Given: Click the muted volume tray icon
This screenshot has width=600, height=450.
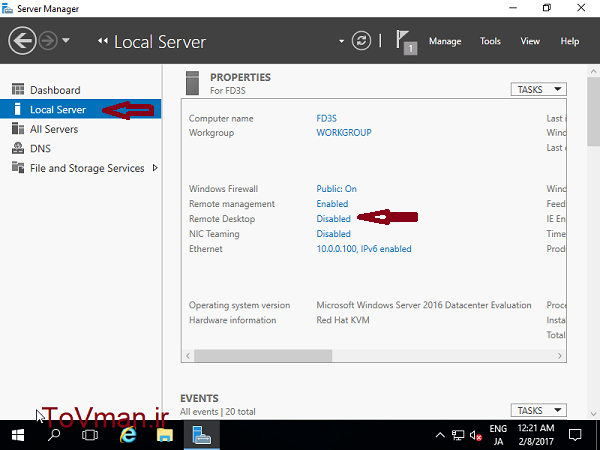Looking at the screenshot, I should click(x=476, y=435).
